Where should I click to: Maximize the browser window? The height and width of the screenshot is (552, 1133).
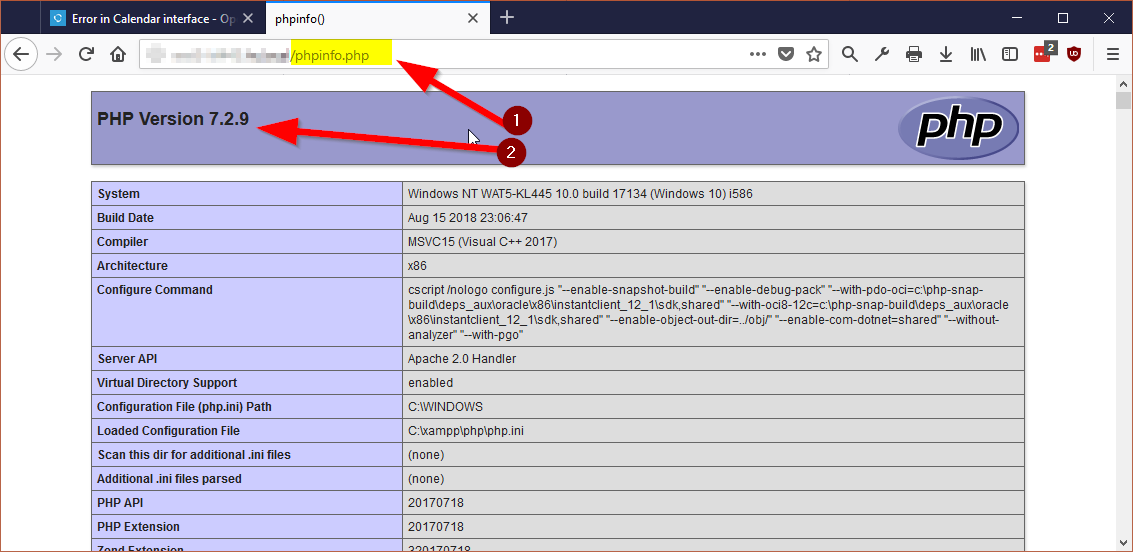pos(1063,18)
